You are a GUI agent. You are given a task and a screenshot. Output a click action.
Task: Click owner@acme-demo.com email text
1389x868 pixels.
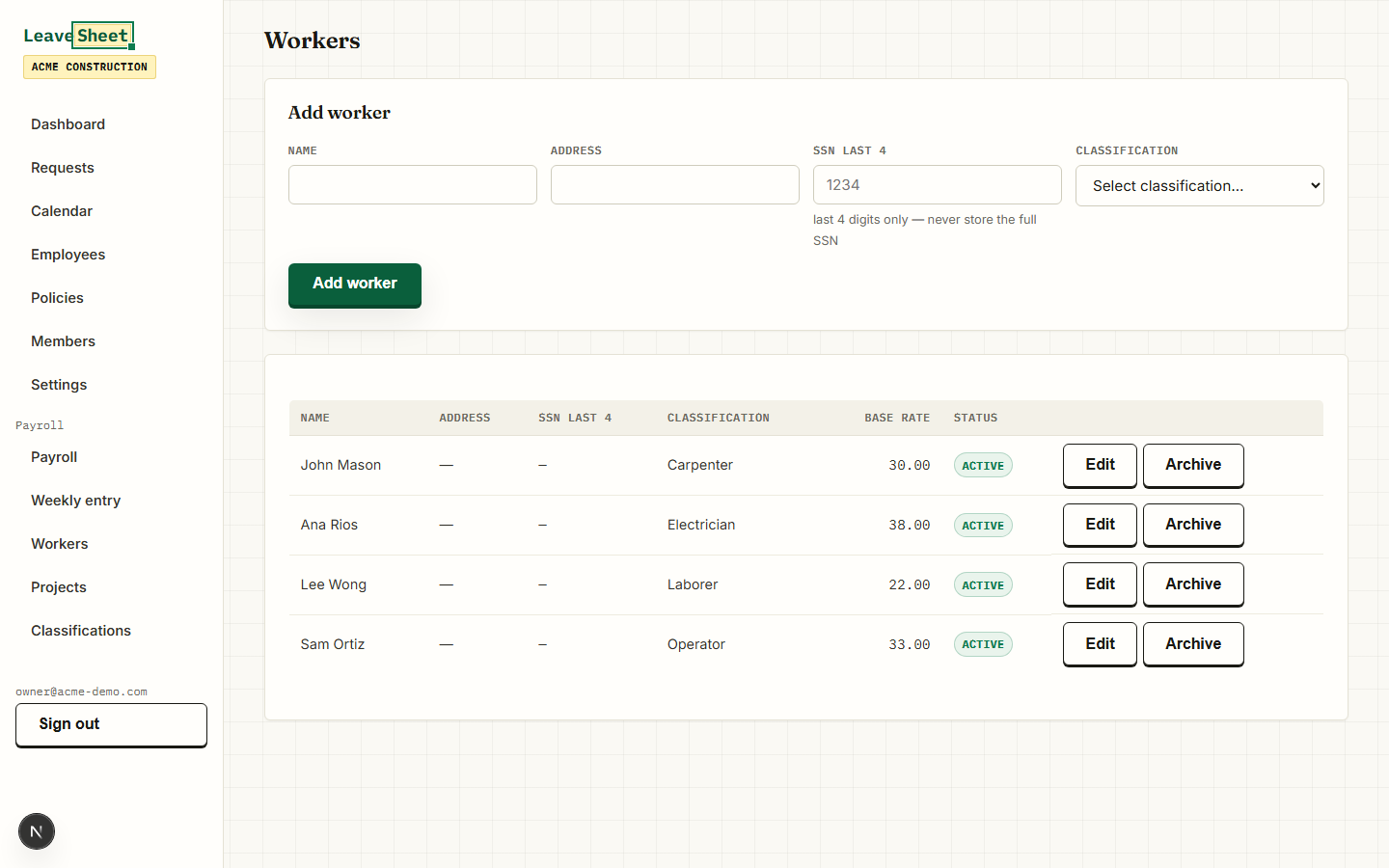tap(81, 692)
